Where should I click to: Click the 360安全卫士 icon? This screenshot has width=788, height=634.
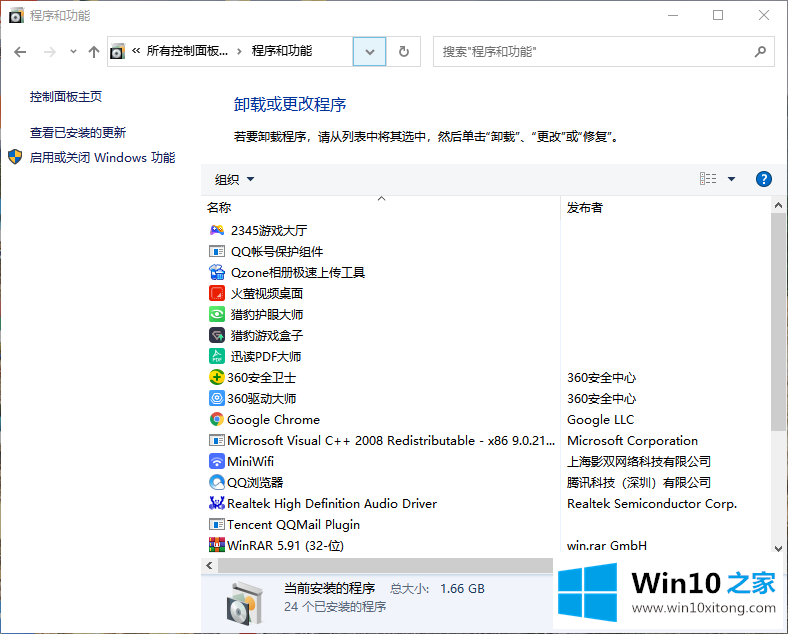pos(217,377)
